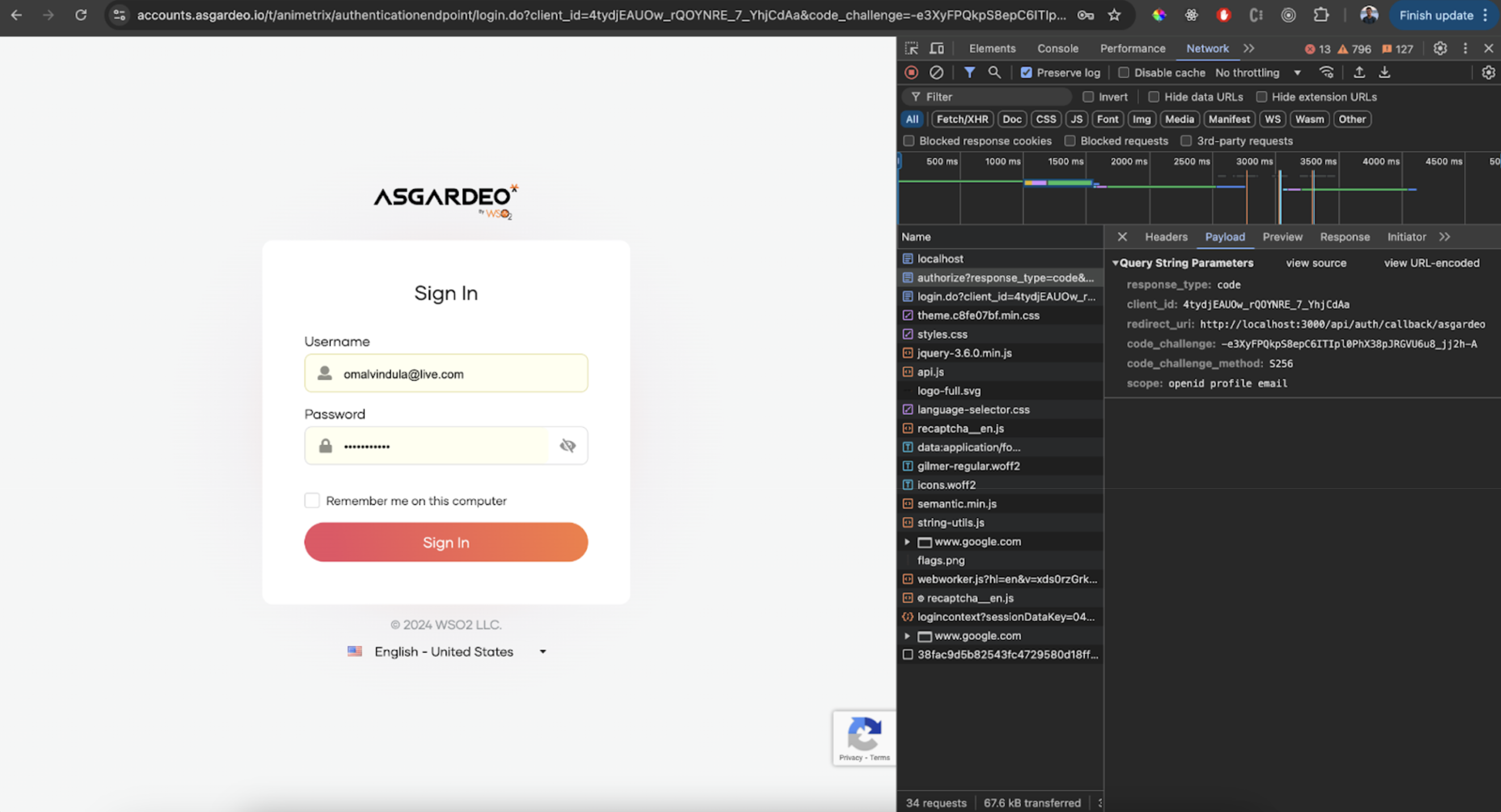The height and width of the screenshot is (812, 1501).
Task: Uncheck Preserve log
Action: (1026, 73)
